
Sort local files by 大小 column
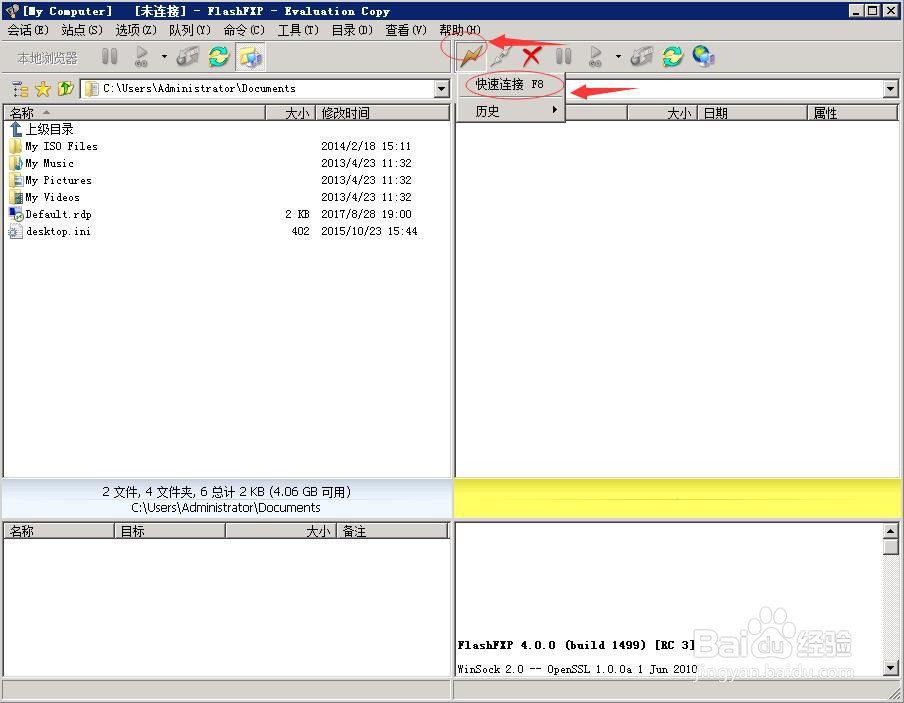(x=291, y=113)
